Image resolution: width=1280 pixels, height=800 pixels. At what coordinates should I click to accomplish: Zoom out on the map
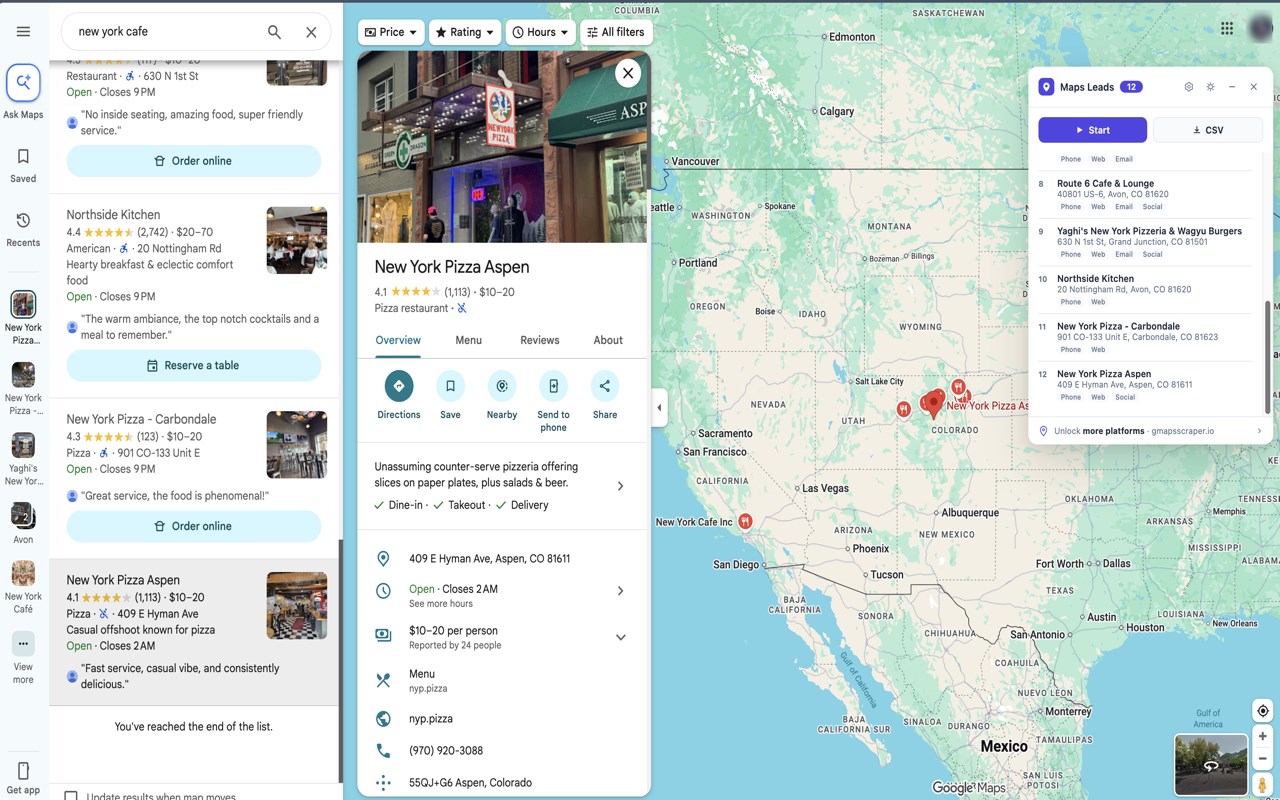tap(1263, 758)
